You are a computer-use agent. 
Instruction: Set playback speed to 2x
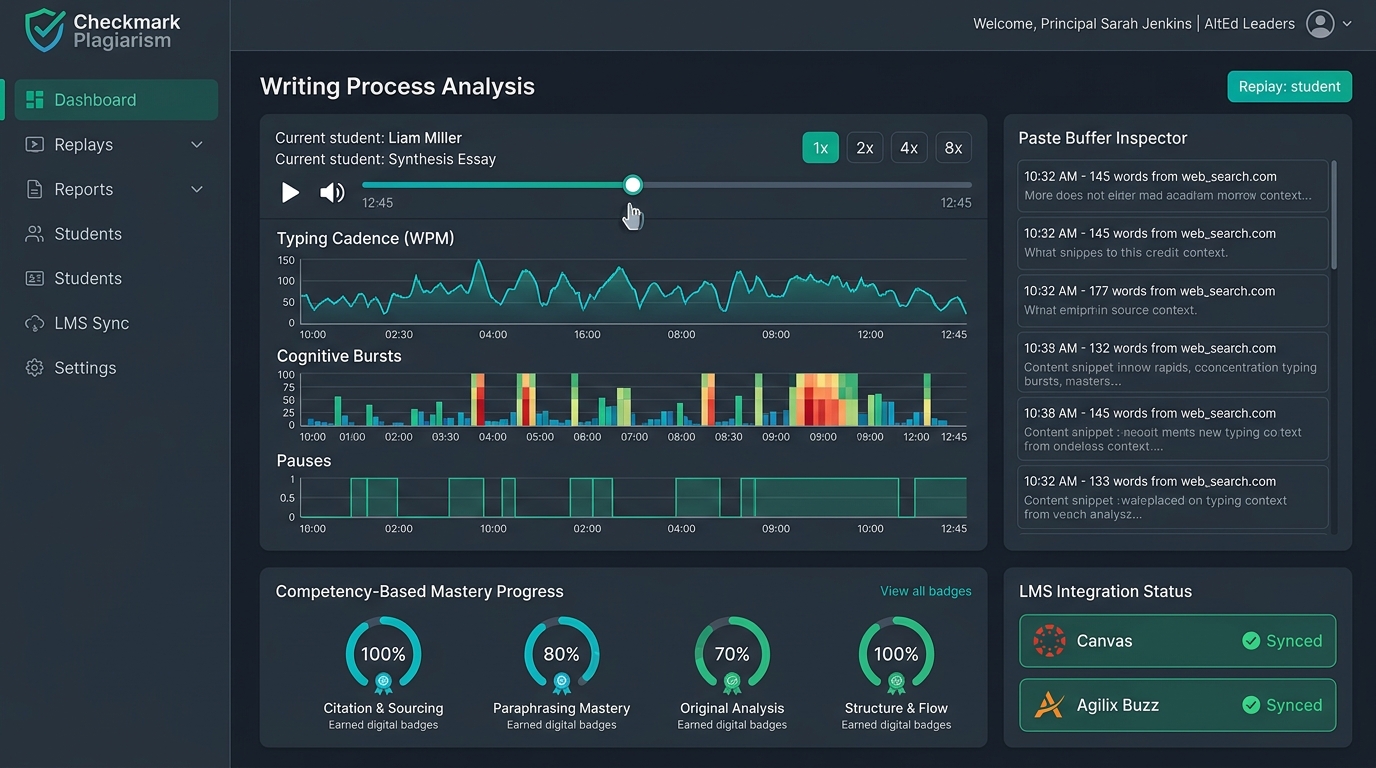click(865, 148)
